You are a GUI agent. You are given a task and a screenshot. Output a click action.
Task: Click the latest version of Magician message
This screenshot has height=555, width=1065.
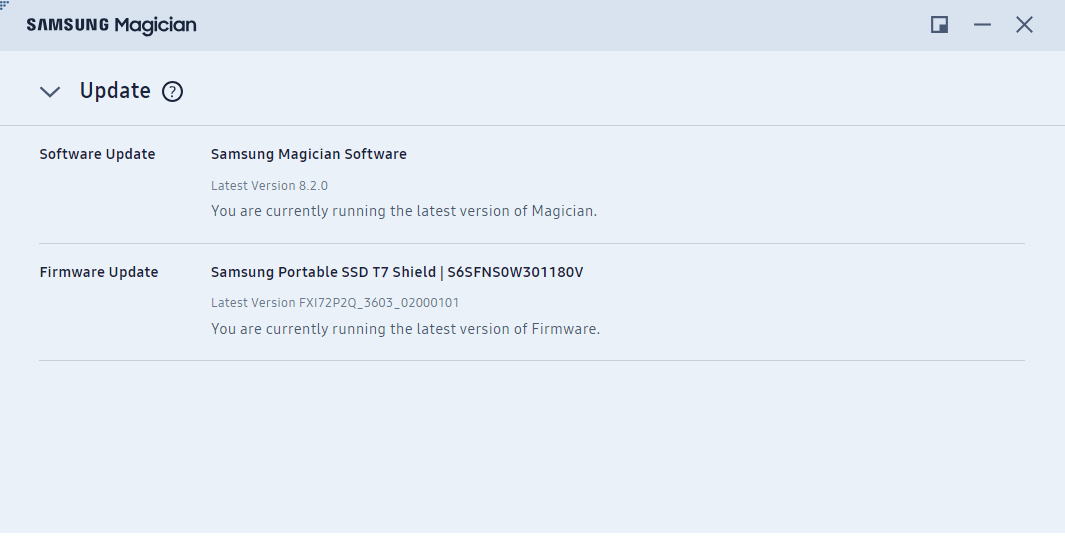(403, 211)
